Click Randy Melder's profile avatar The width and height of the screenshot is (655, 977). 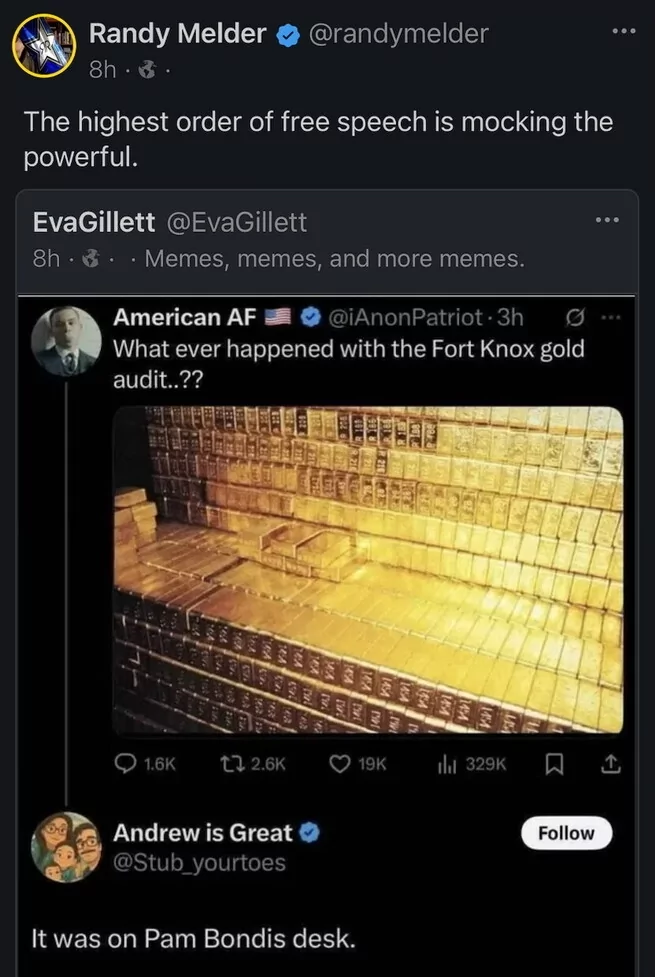(x=43, y=46)
